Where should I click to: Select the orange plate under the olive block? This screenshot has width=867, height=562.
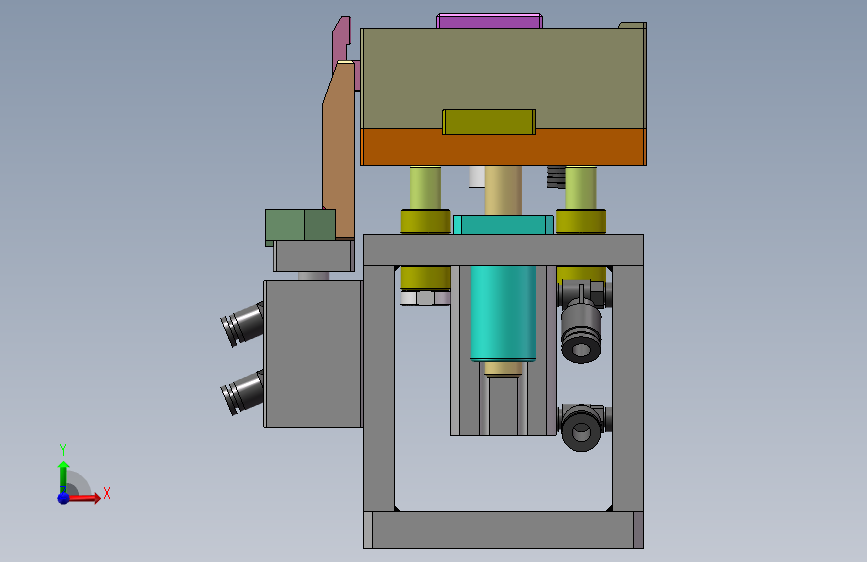503,147
